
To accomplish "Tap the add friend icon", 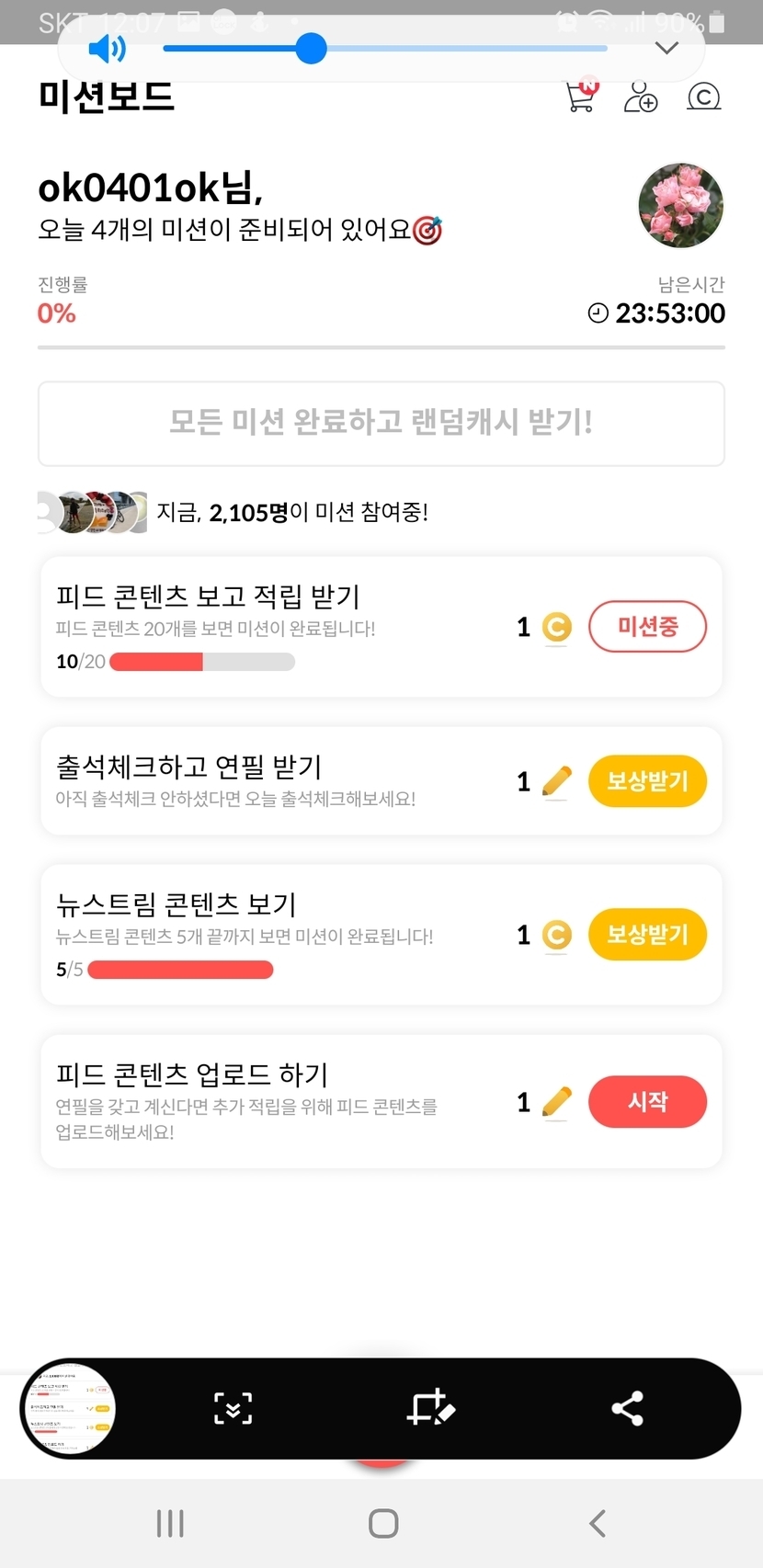I will point(641,97).
